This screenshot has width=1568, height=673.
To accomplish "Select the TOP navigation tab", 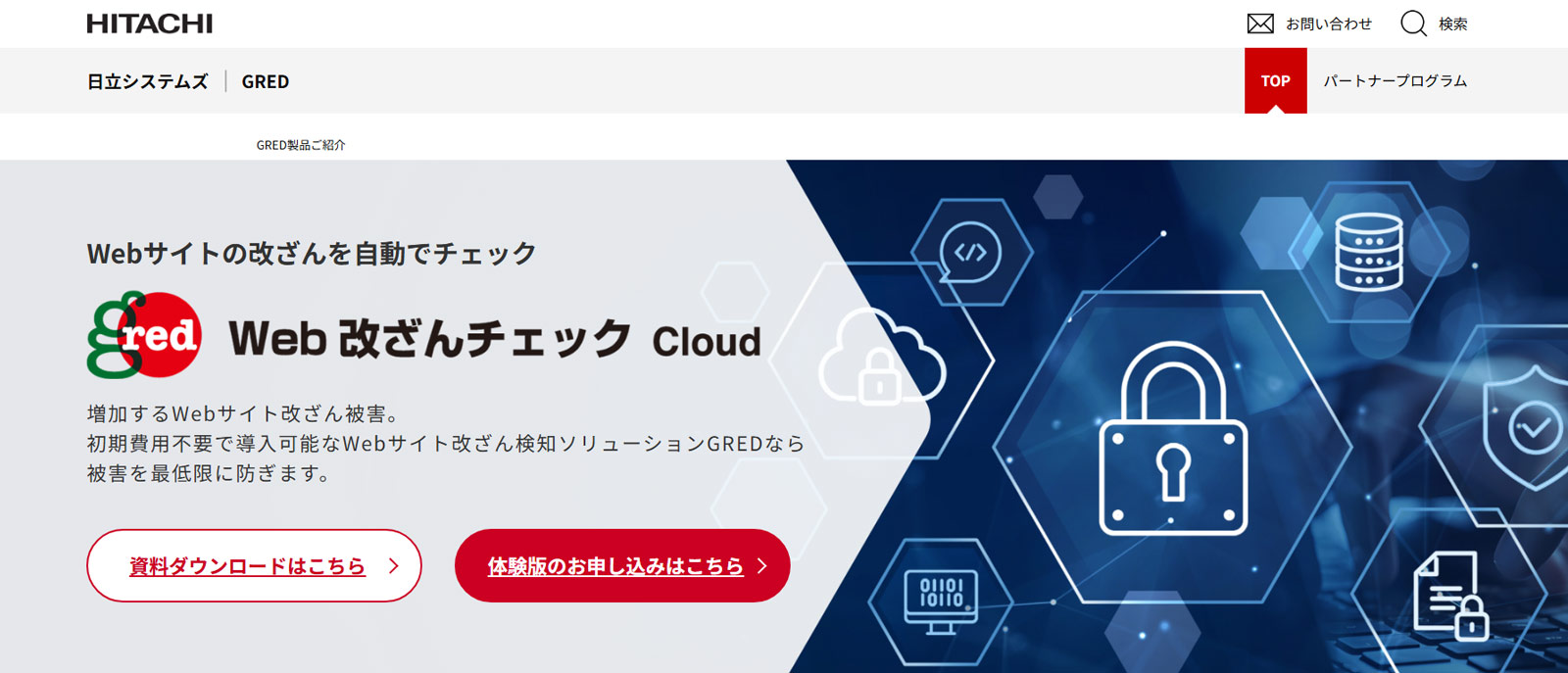I will 1275,80.
